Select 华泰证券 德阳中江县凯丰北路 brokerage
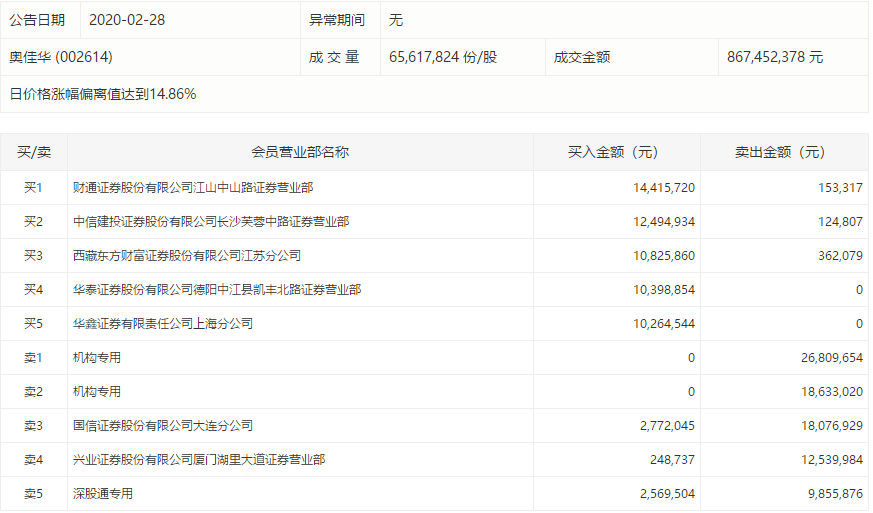873x513 pixels. click(x=217, y=289)
